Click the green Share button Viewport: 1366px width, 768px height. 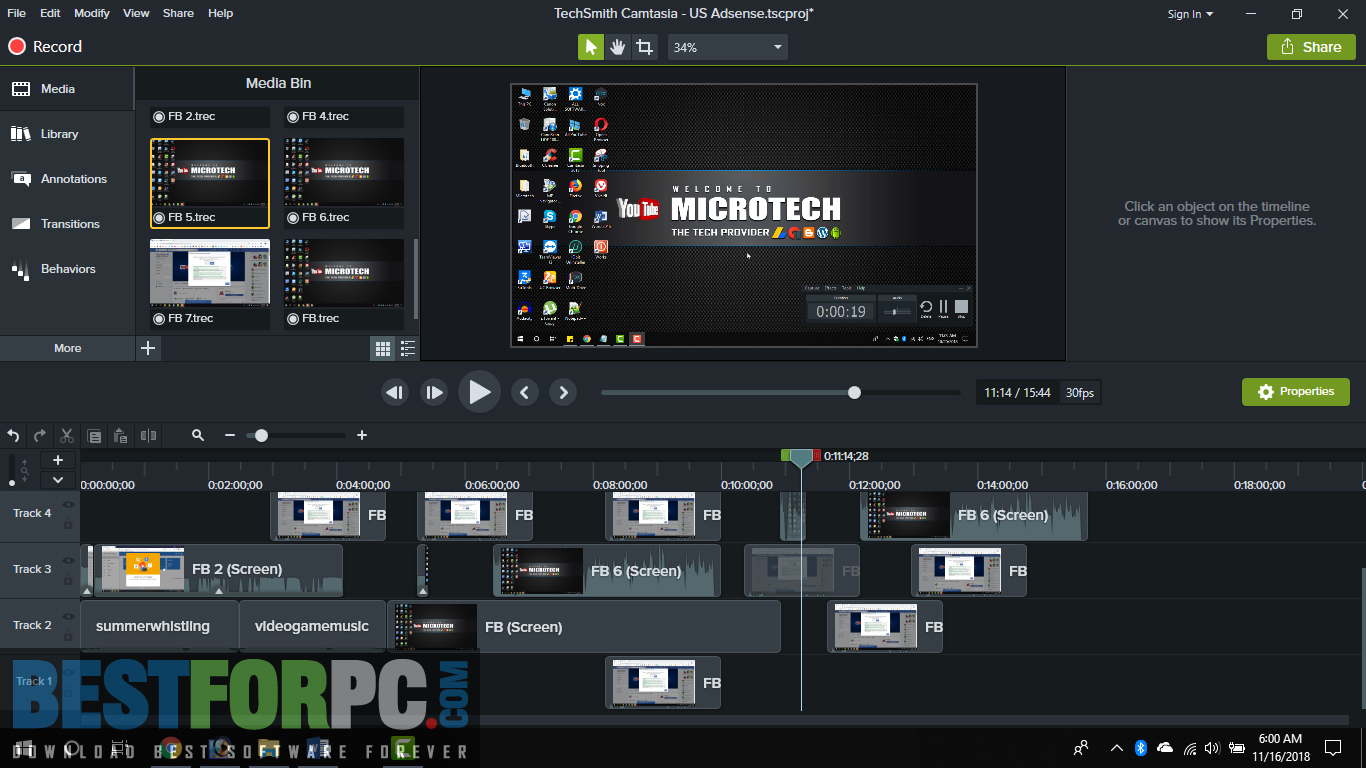click(x=1311, y=47)
